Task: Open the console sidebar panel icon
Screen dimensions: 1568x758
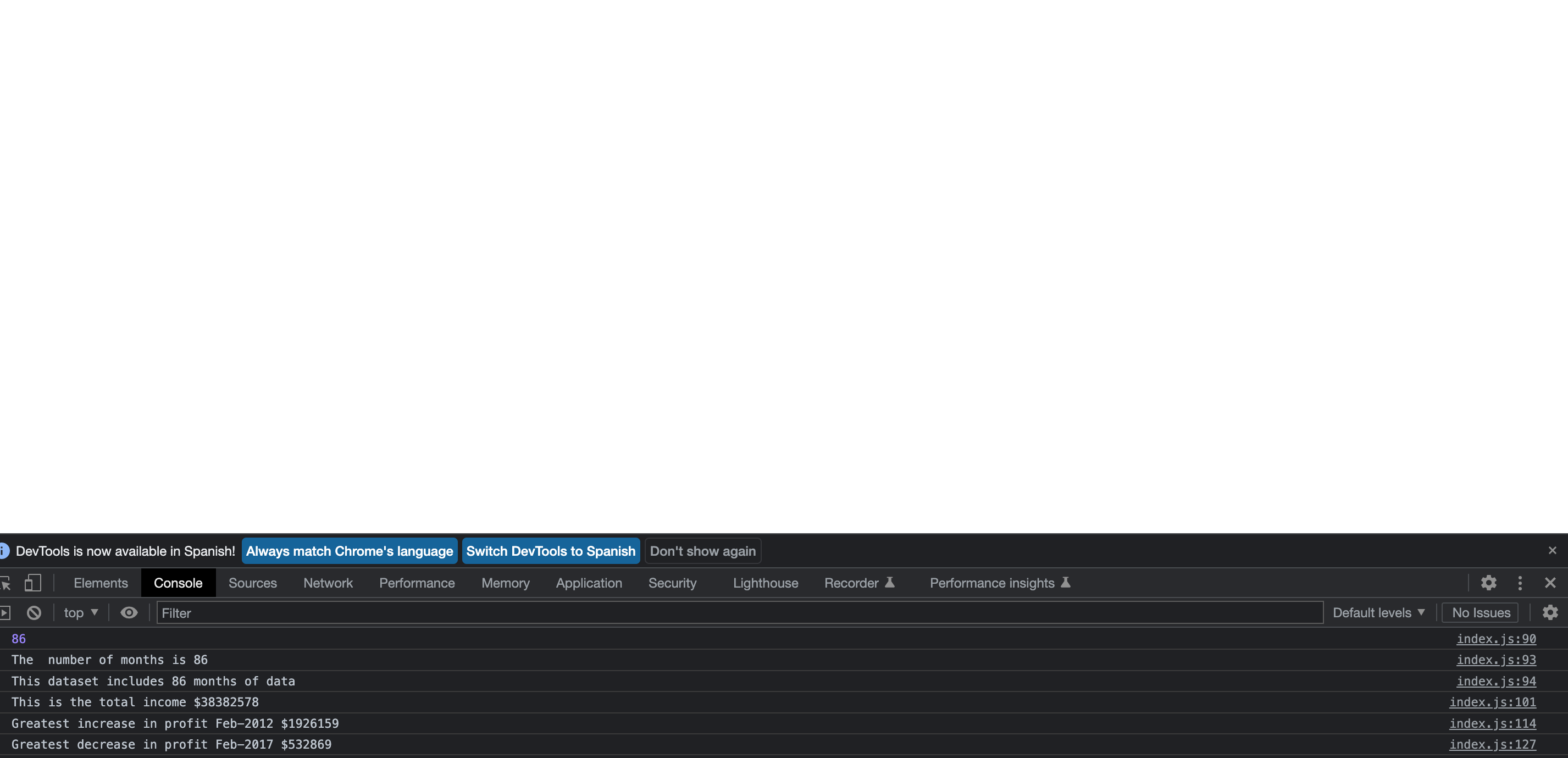Action: (x=5, y=612)
